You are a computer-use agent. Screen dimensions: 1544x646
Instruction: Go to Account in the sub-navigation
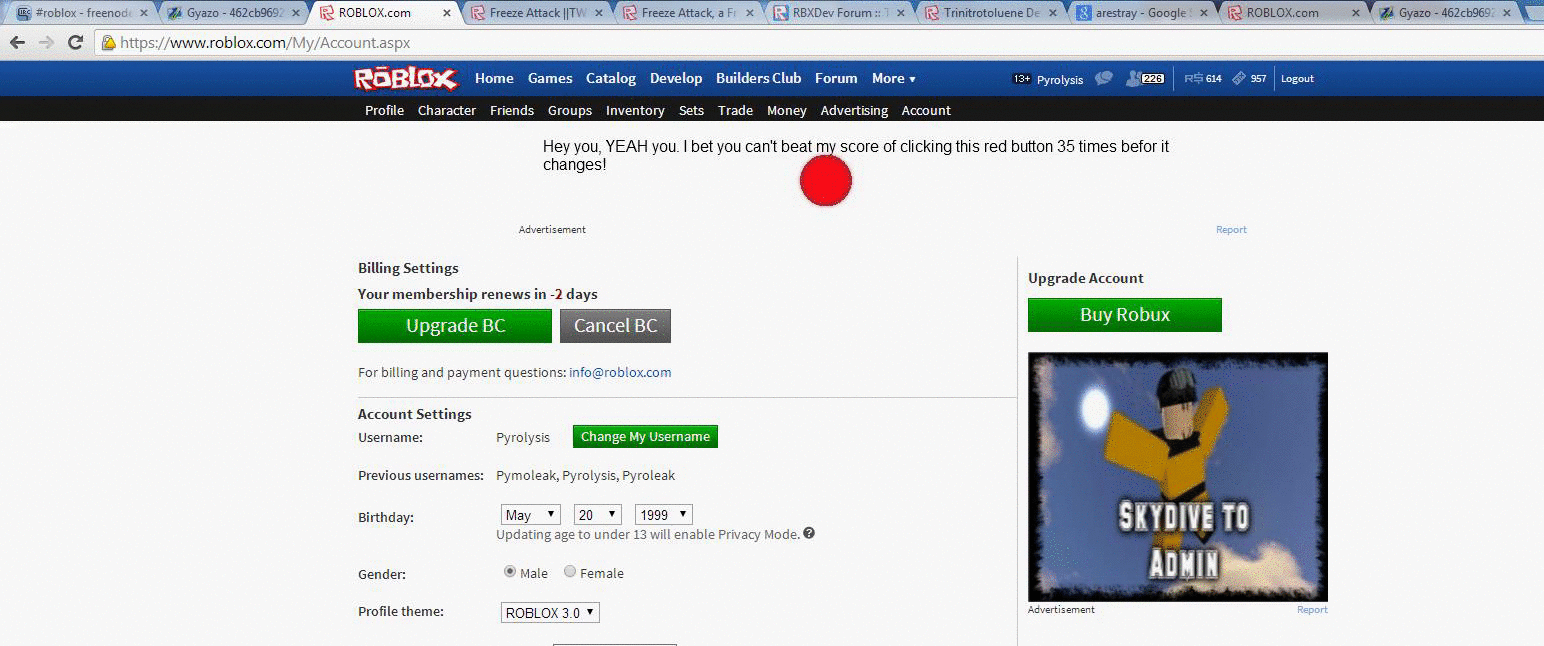[926, 110]
